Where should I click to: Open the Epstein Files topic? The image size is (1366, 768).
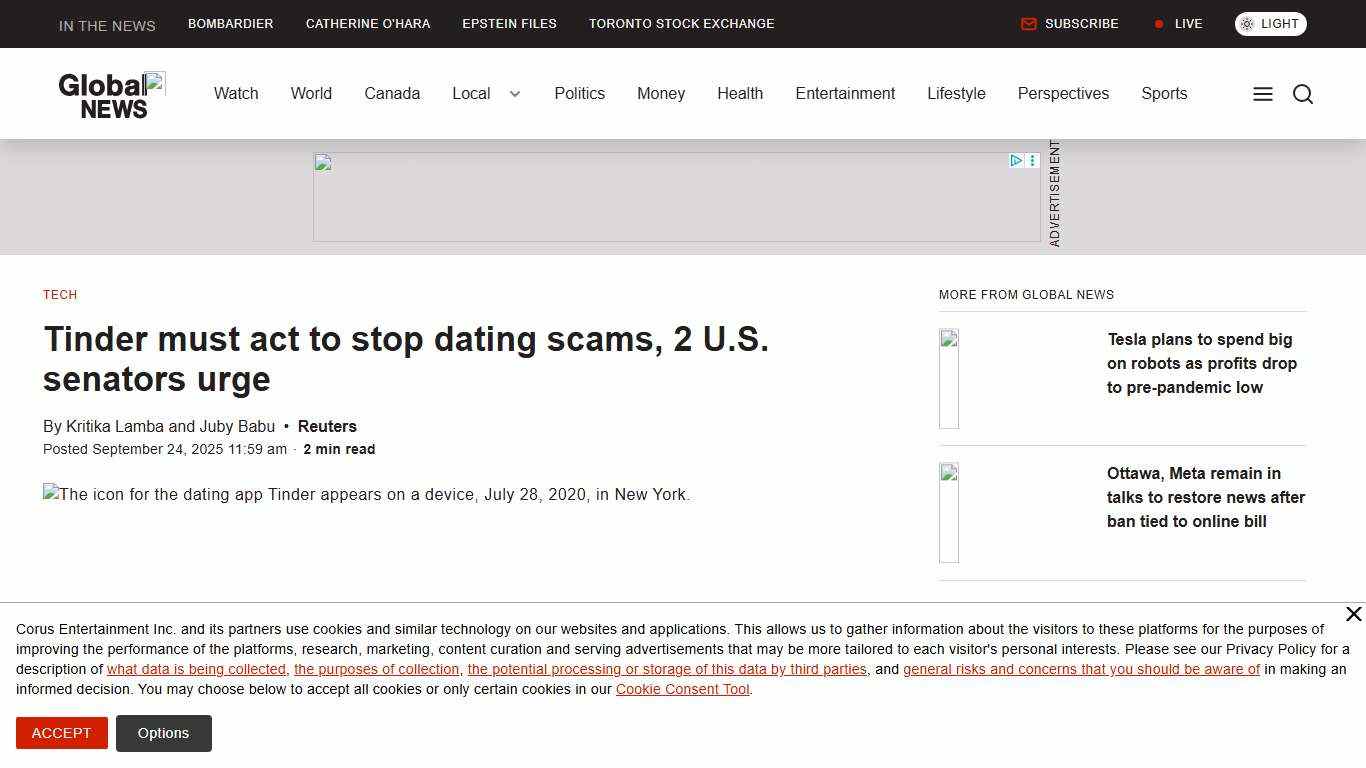point(509,23)
